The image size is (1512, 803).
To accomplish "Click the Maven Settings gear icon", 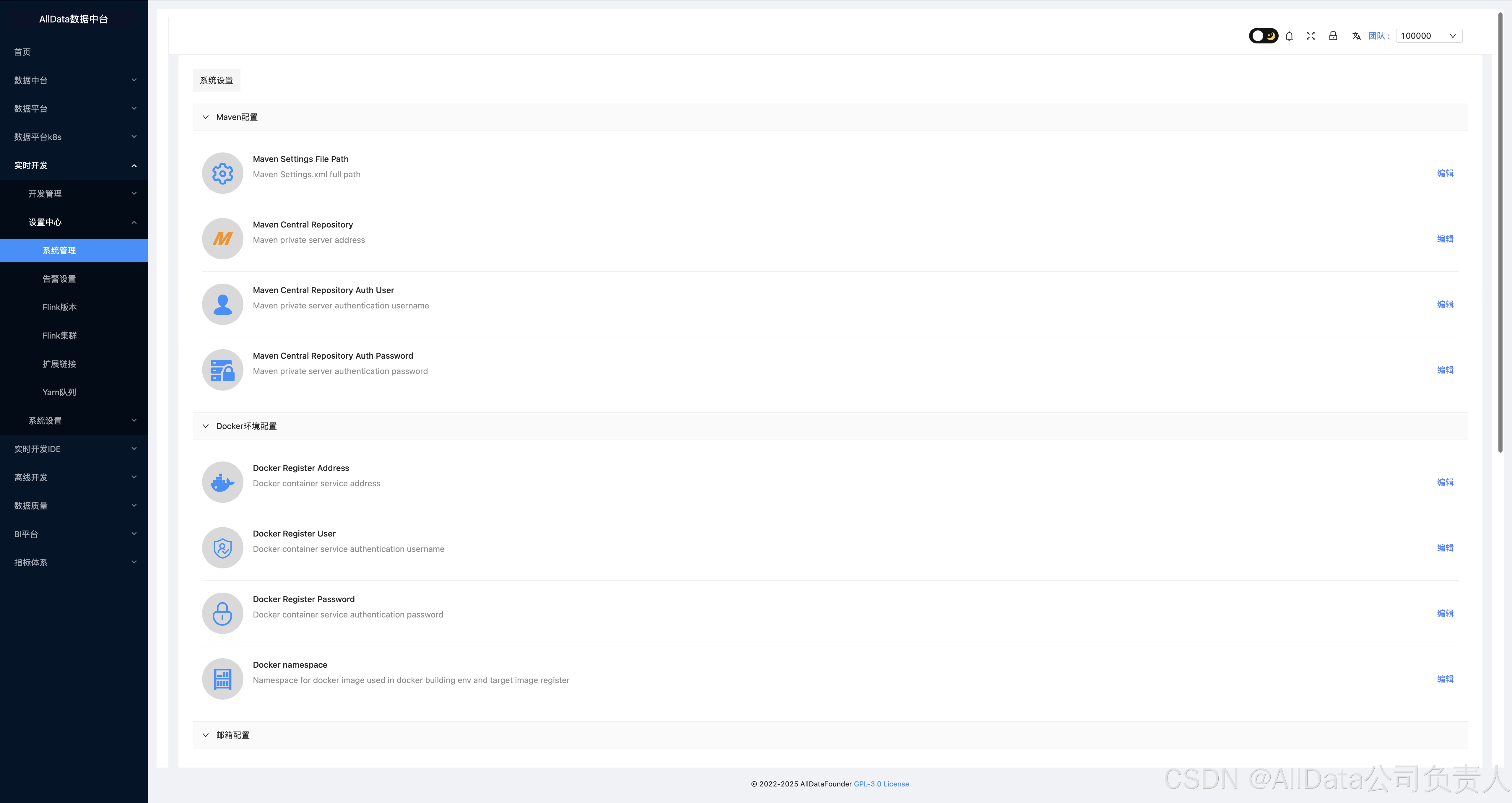I will pyautogui.click(x=222, y=173).
